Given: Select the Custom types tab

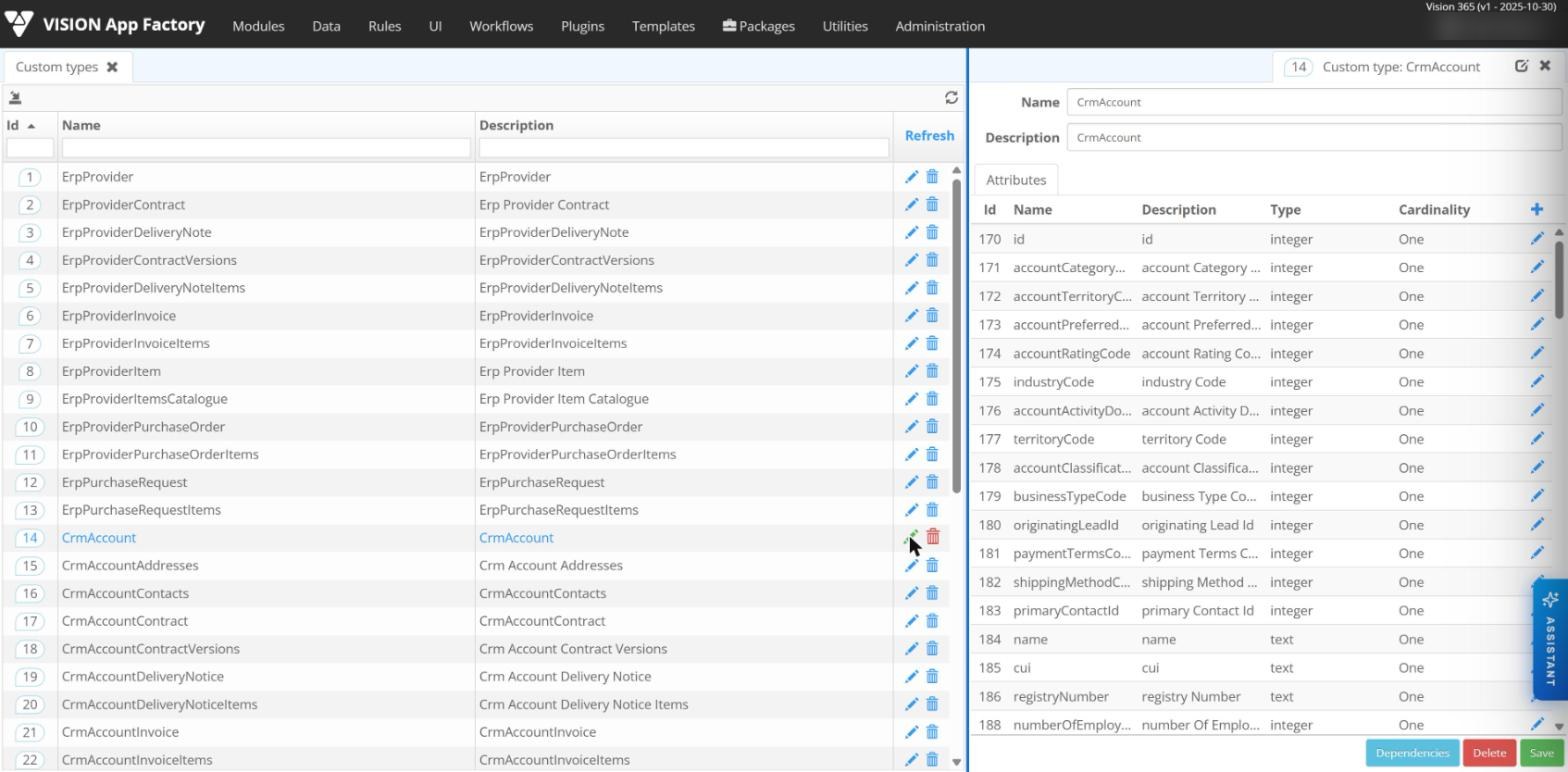Looking at the screenshot, I should pyautogui.click(x=57, y=67).
